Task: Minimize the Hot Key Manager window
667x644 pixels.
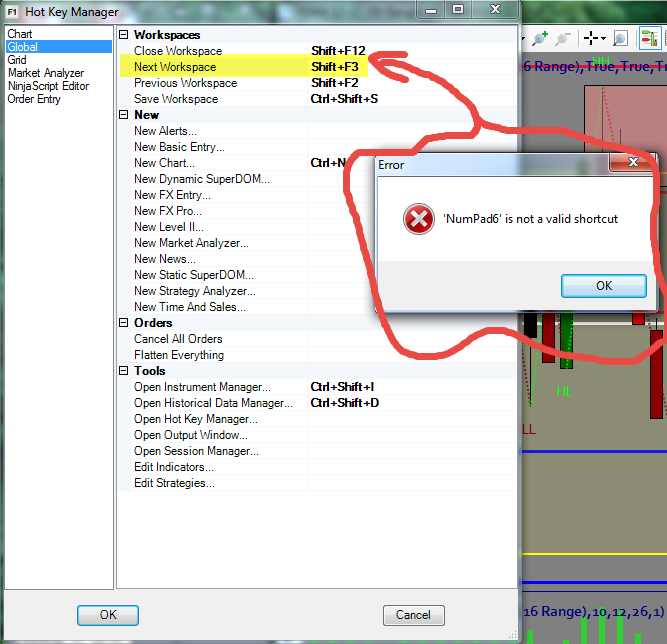Action: coord(431,9)
